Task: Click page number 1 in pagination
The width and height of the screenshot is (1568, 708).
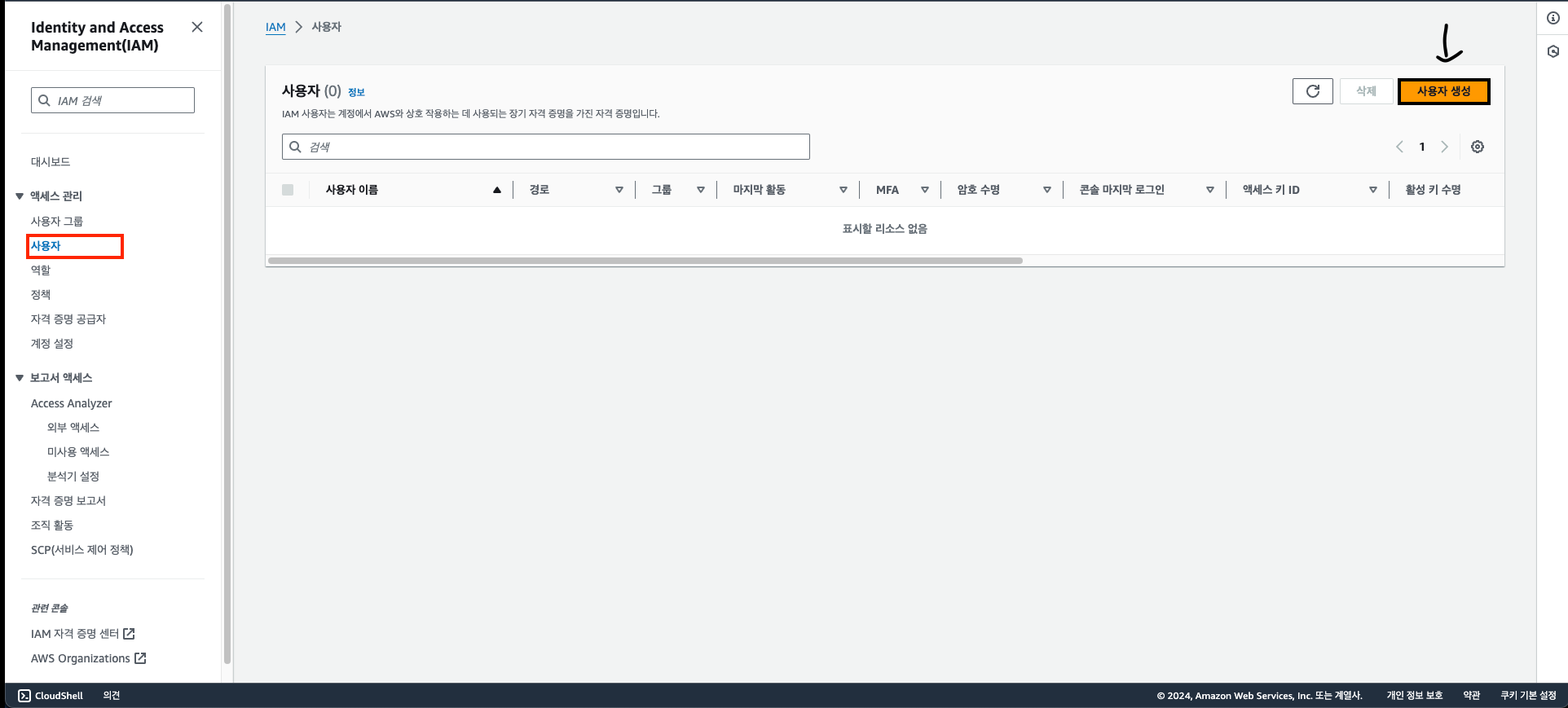Action: [x=1422, y=147]
